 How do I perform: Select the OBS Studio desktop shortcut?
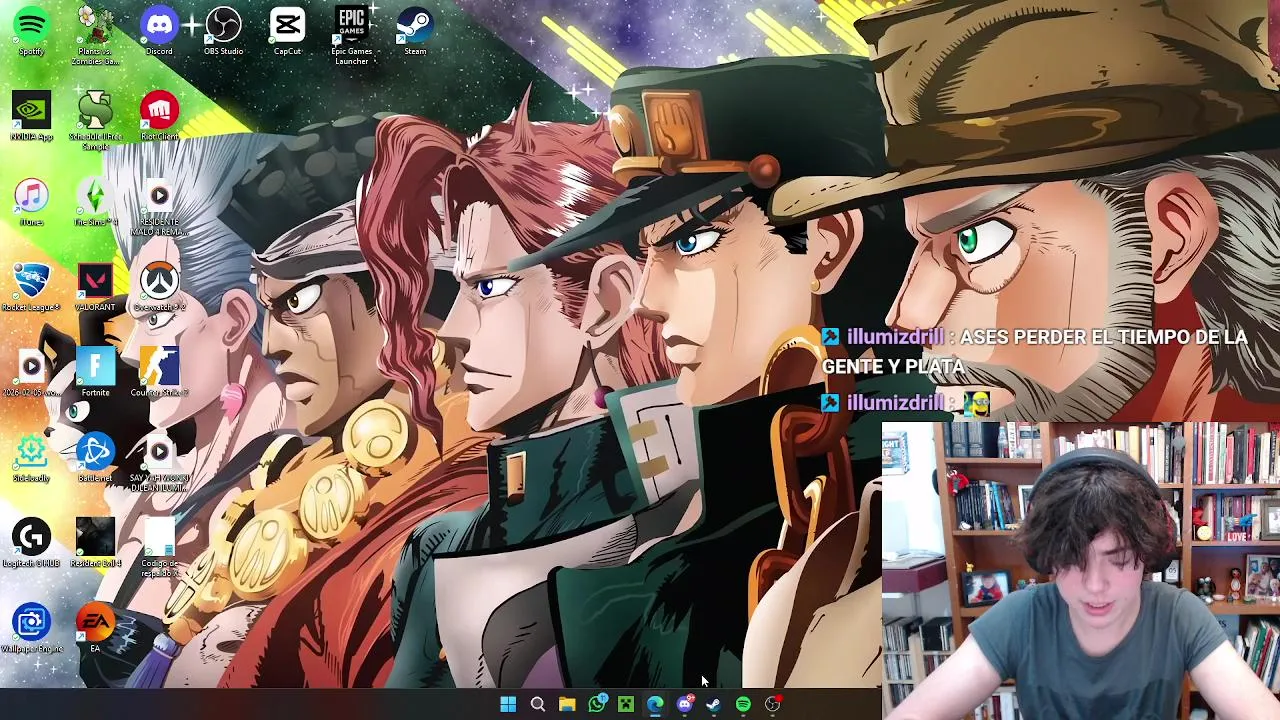223,31
